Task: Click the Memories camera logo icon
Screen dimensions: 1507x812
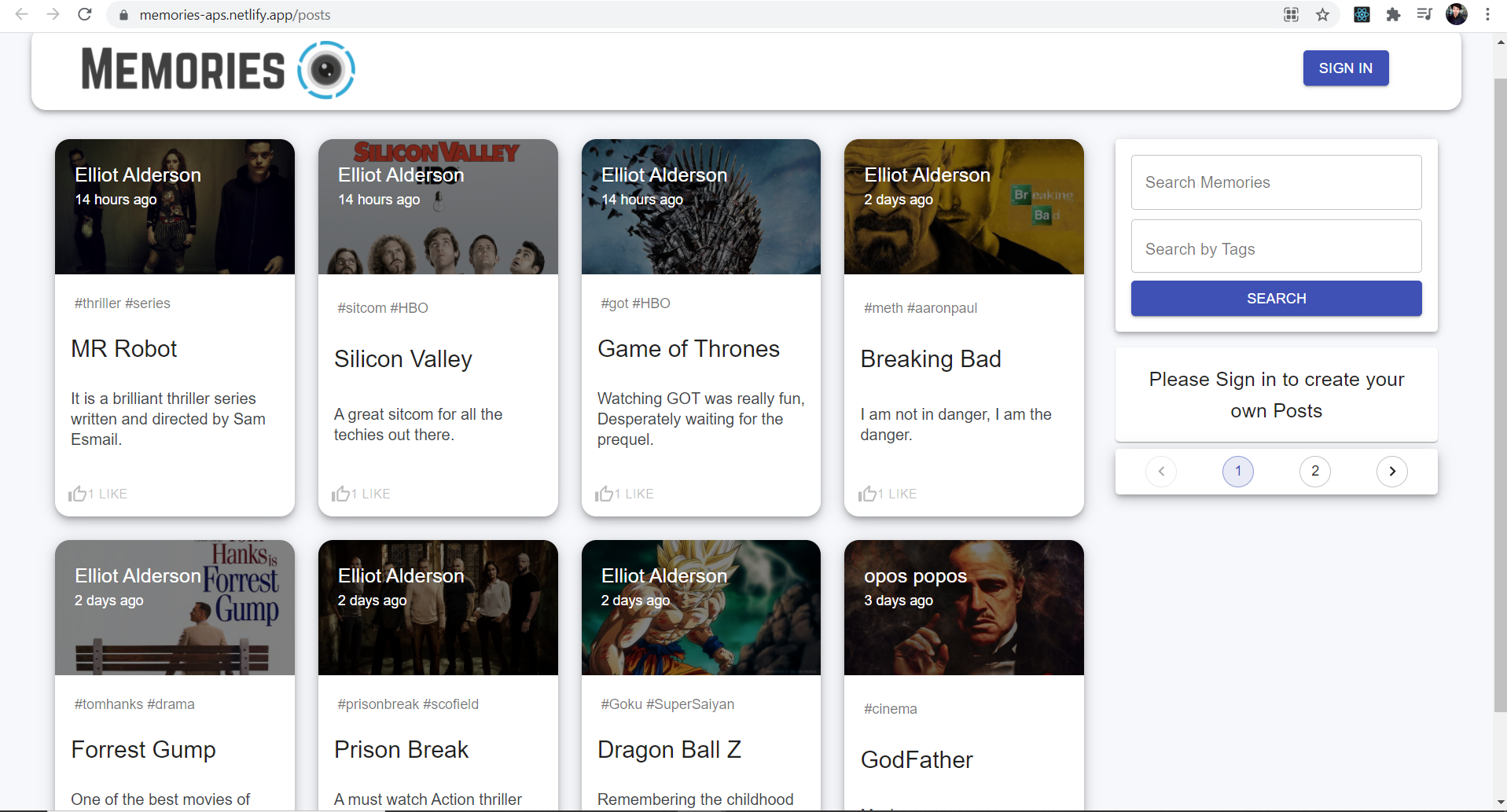Action: tap(326, 70)
